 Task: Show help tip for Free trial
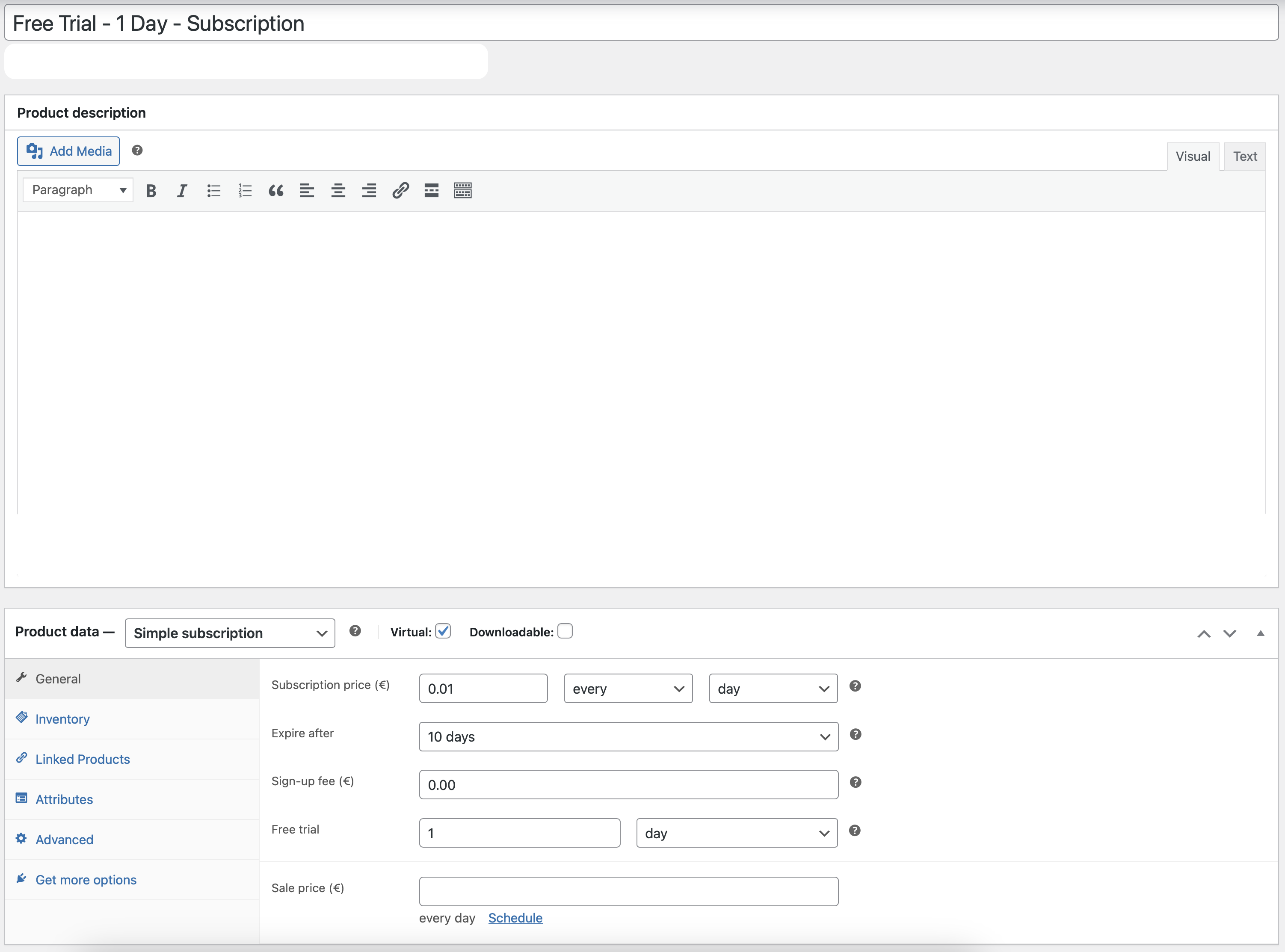point(855,831)
